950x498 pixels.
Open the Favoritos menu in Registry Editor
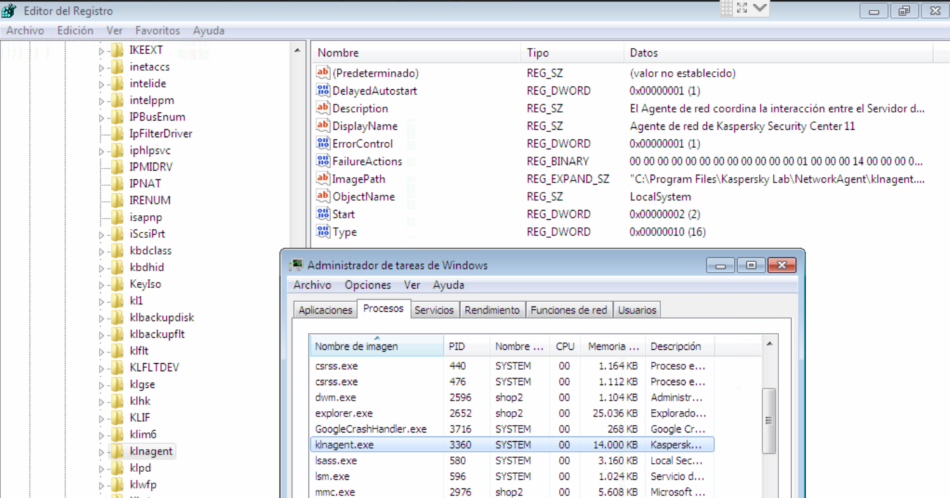[x=158, y=31]
